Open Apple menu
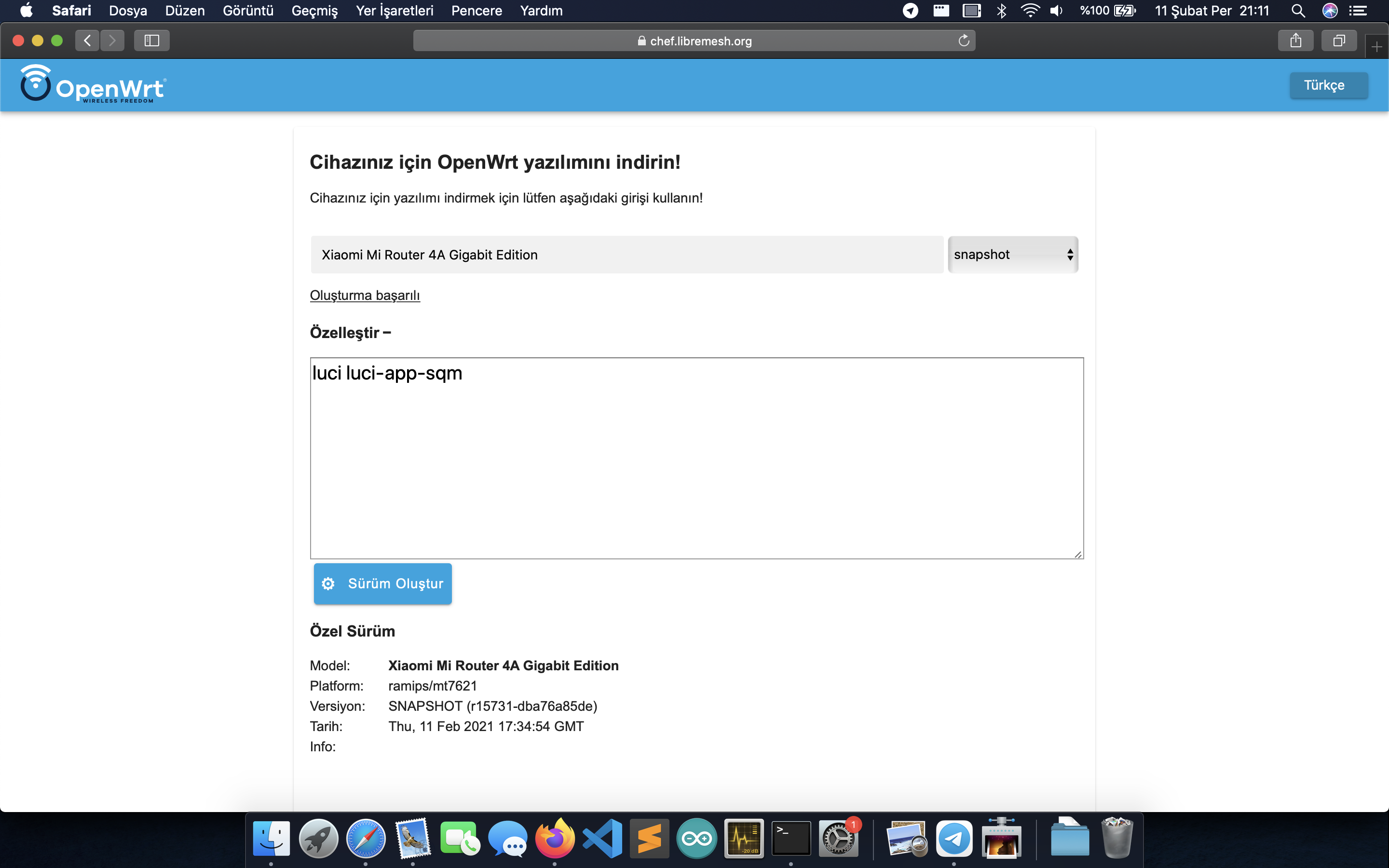Screen dimensions: 1389x868 pos(27,10)
